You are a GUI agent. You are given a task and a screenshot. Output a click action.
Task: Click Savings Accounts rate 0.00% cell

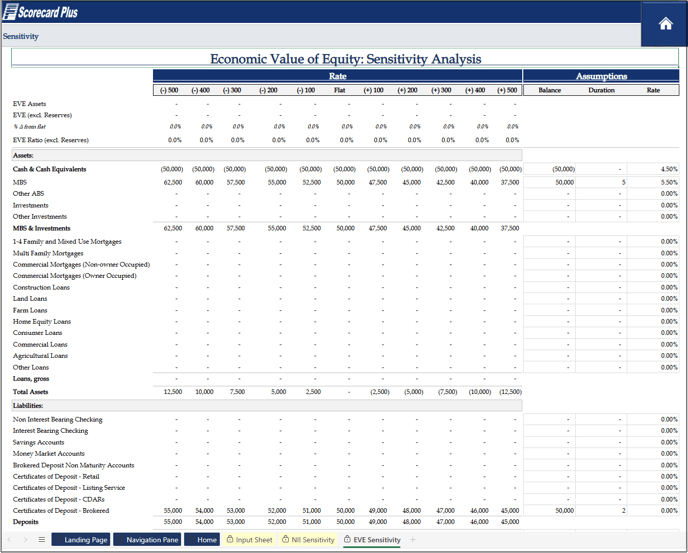(653, 442)
